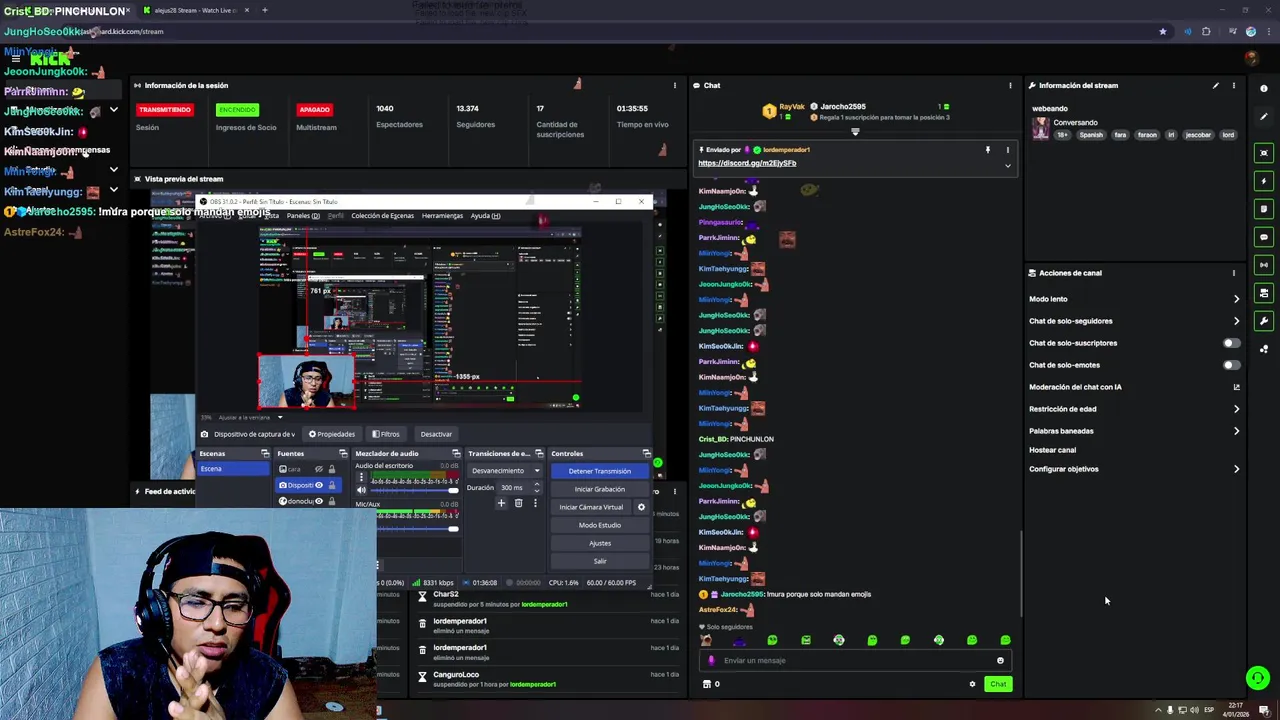Expand Configurar objetivos options
Screen dimensions: 1280x720
(1236, 469)
